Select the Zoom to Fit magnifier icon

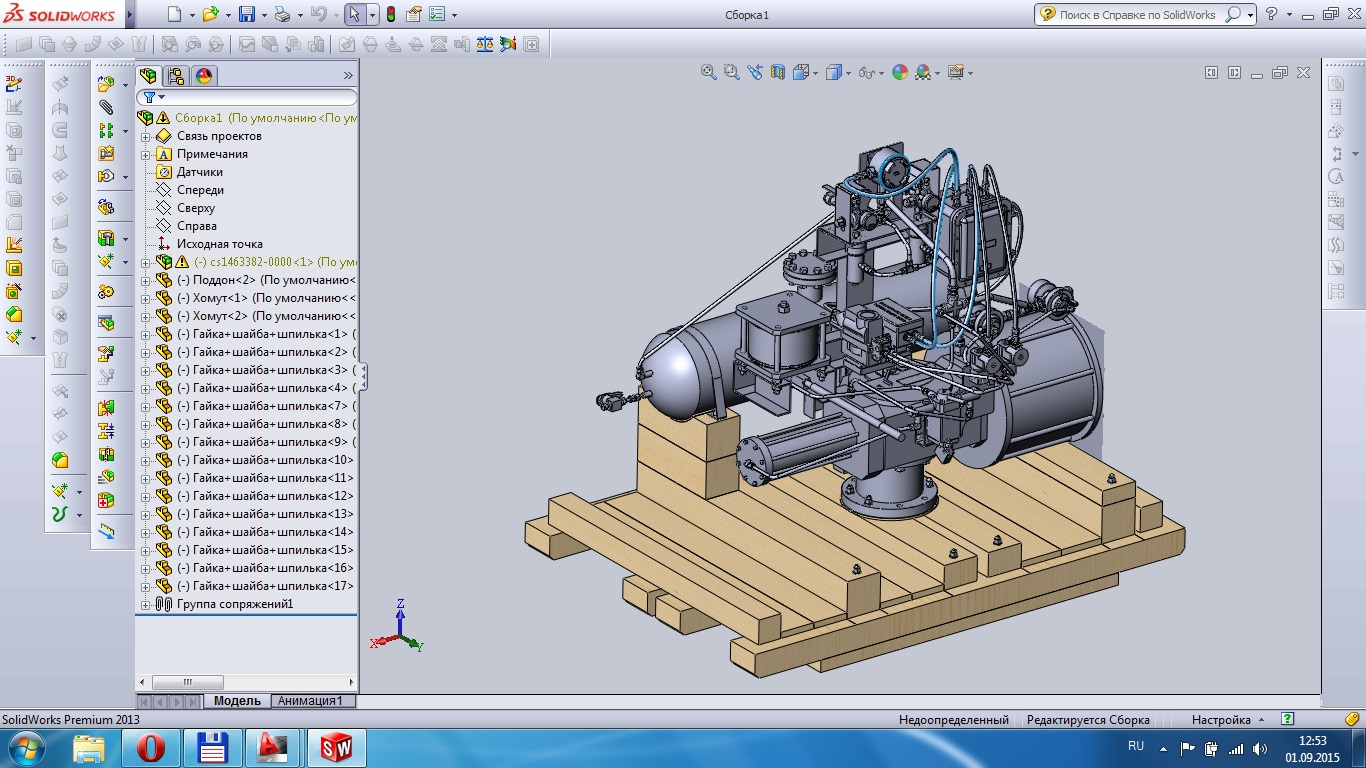[x=708, y=72]
